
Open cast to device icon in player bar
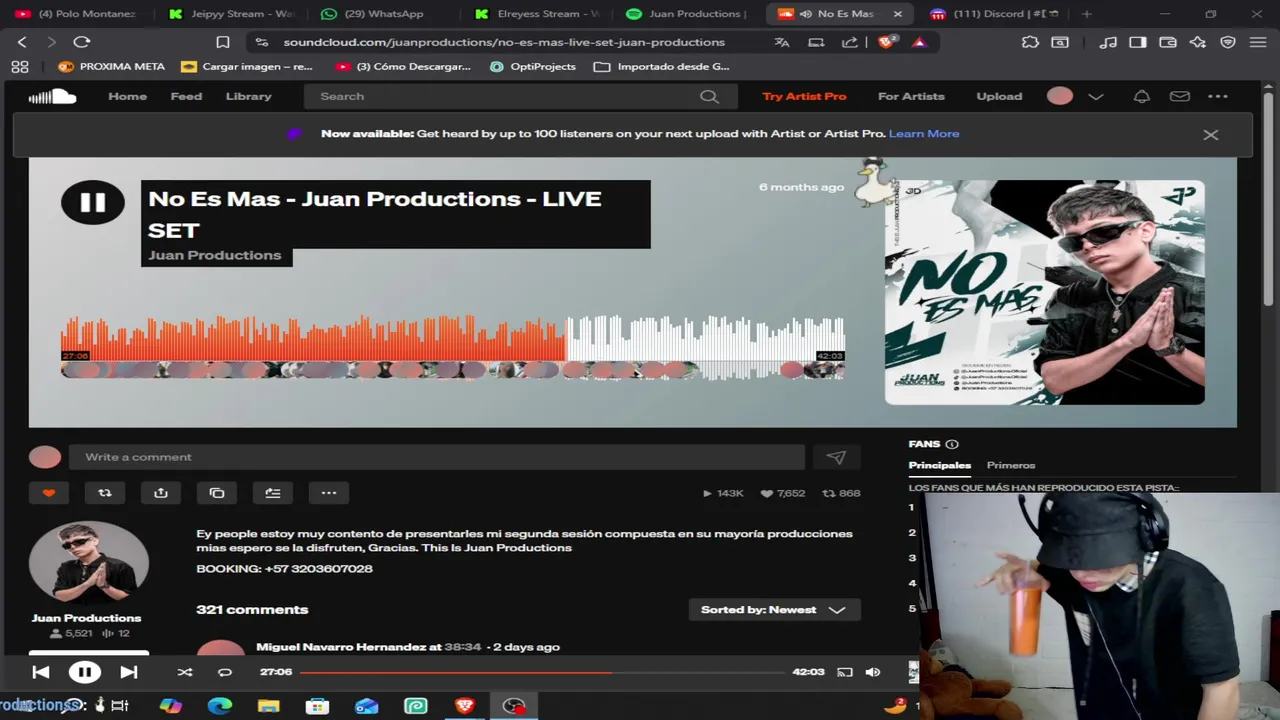click(845, 672)
